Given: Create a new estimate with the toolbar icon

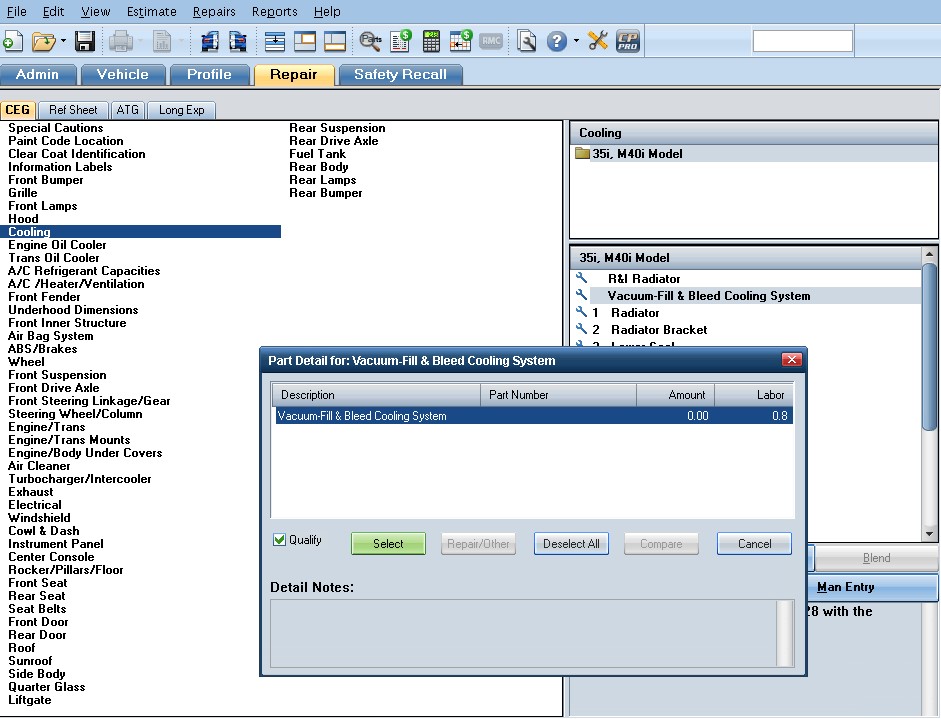Looking at the screenshot, I should click(x=13, y=41).
